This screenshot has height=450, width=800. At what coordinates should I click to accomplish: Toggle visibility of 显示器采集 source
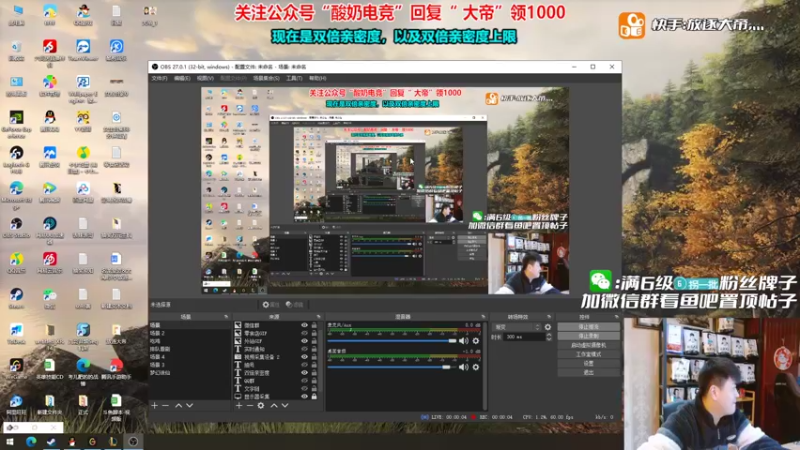coord(305,396)
